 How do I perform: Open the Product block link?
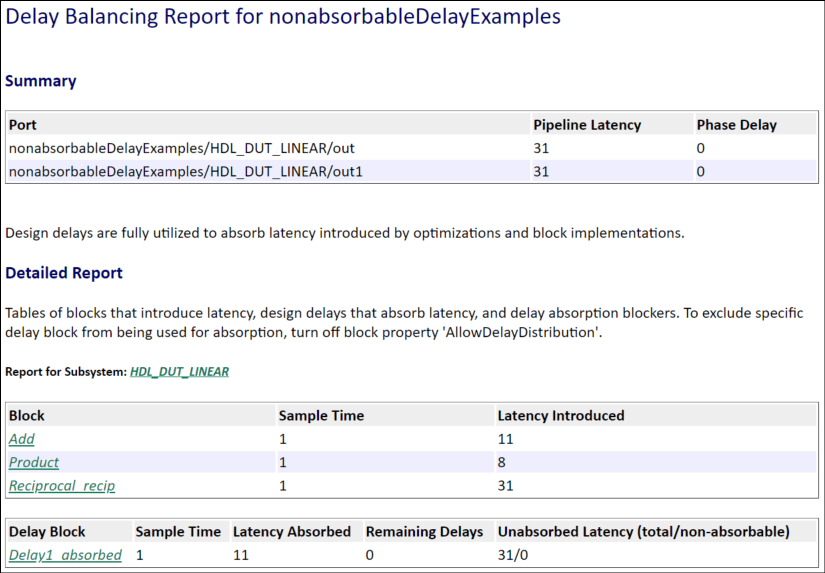click(x=34, y=462)
